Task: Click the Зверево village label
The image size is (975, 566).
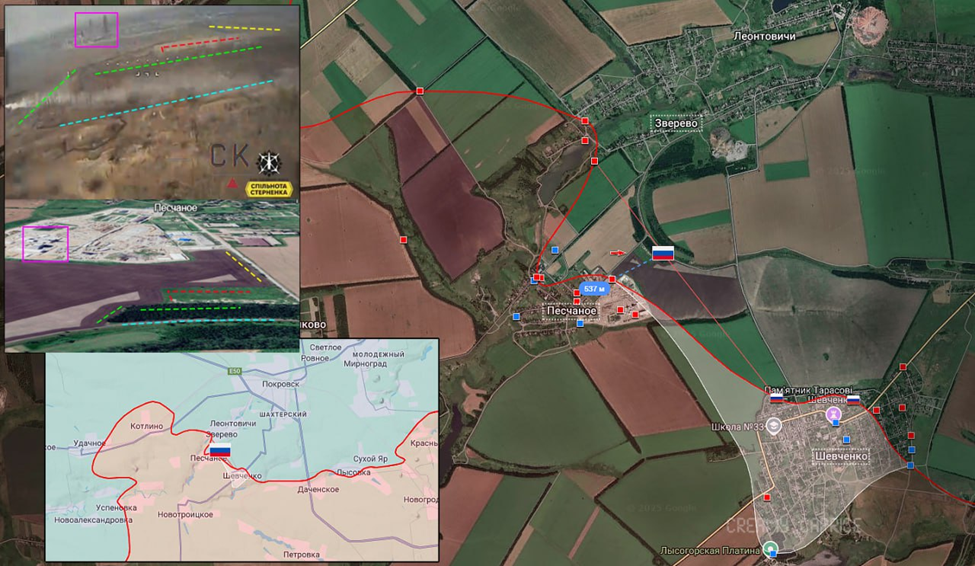Action: click(677, 123)
